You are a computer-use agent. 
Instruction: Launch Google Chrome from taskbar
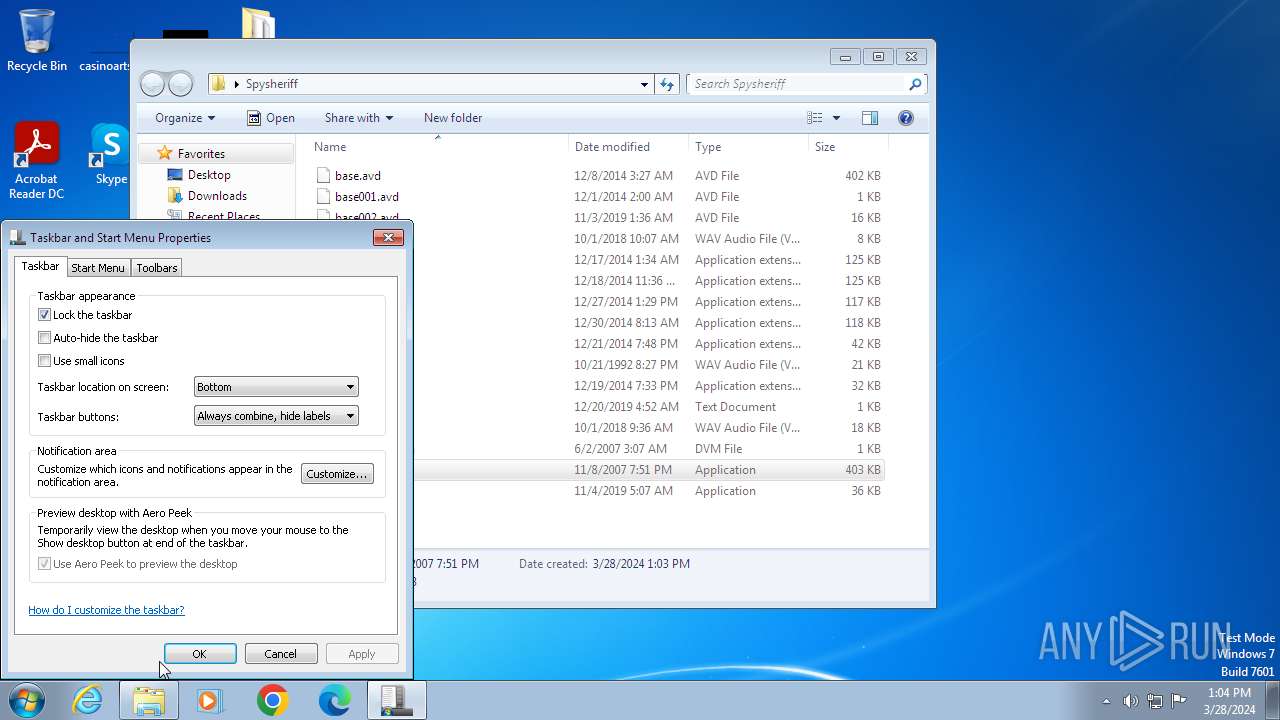[272, 700]
